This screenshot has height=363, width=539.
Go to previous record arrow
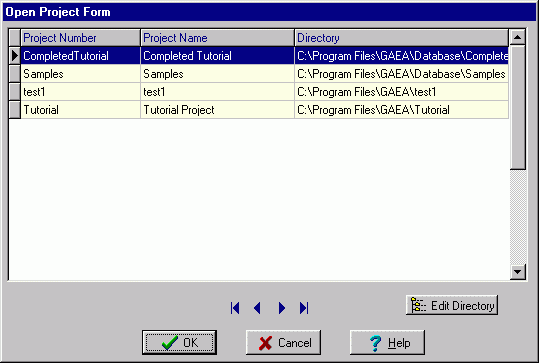(x=257, y=308)
